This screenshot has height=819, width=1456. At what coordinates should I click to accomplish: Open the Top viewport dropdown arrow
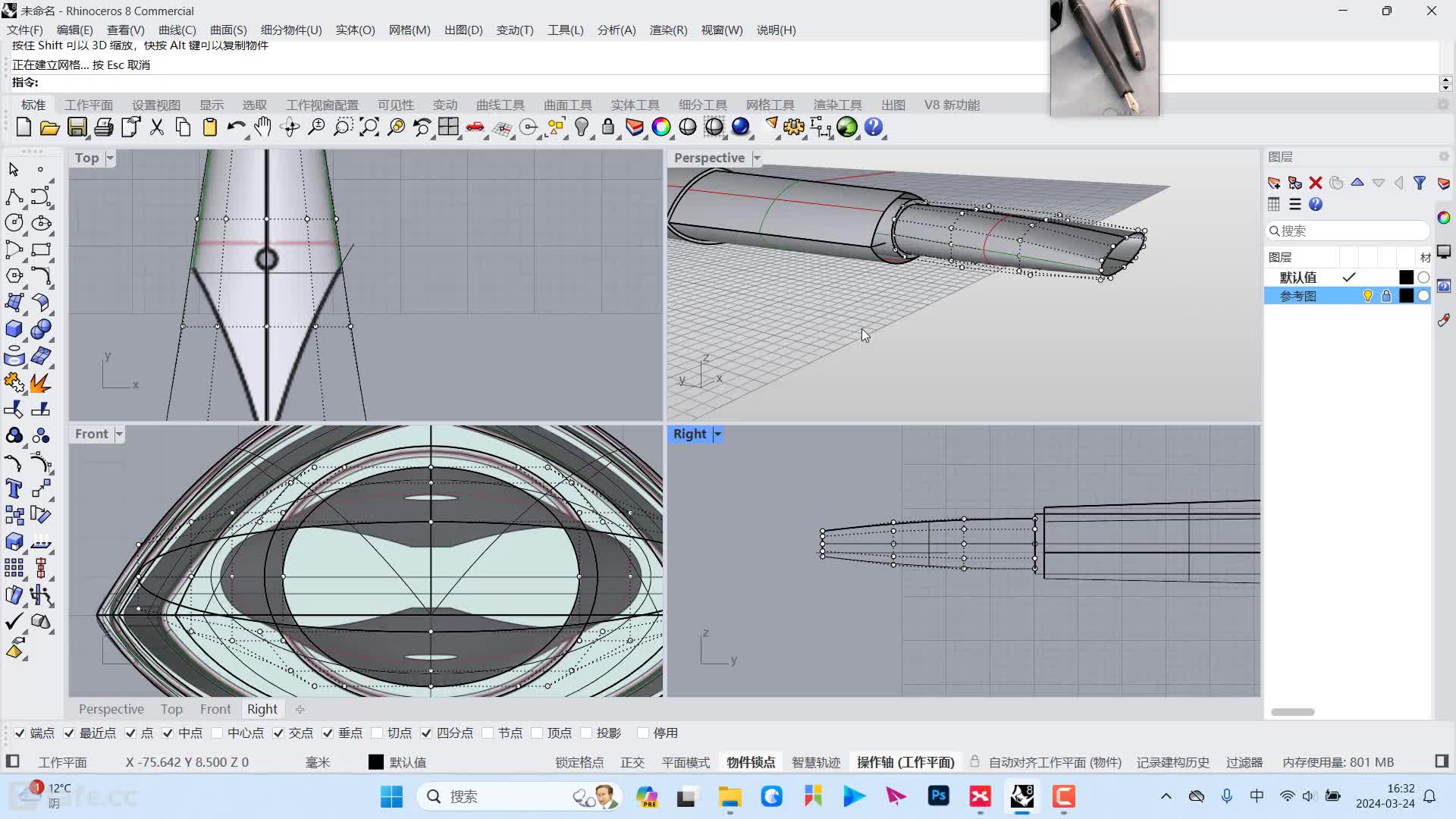tap(110, 158)
